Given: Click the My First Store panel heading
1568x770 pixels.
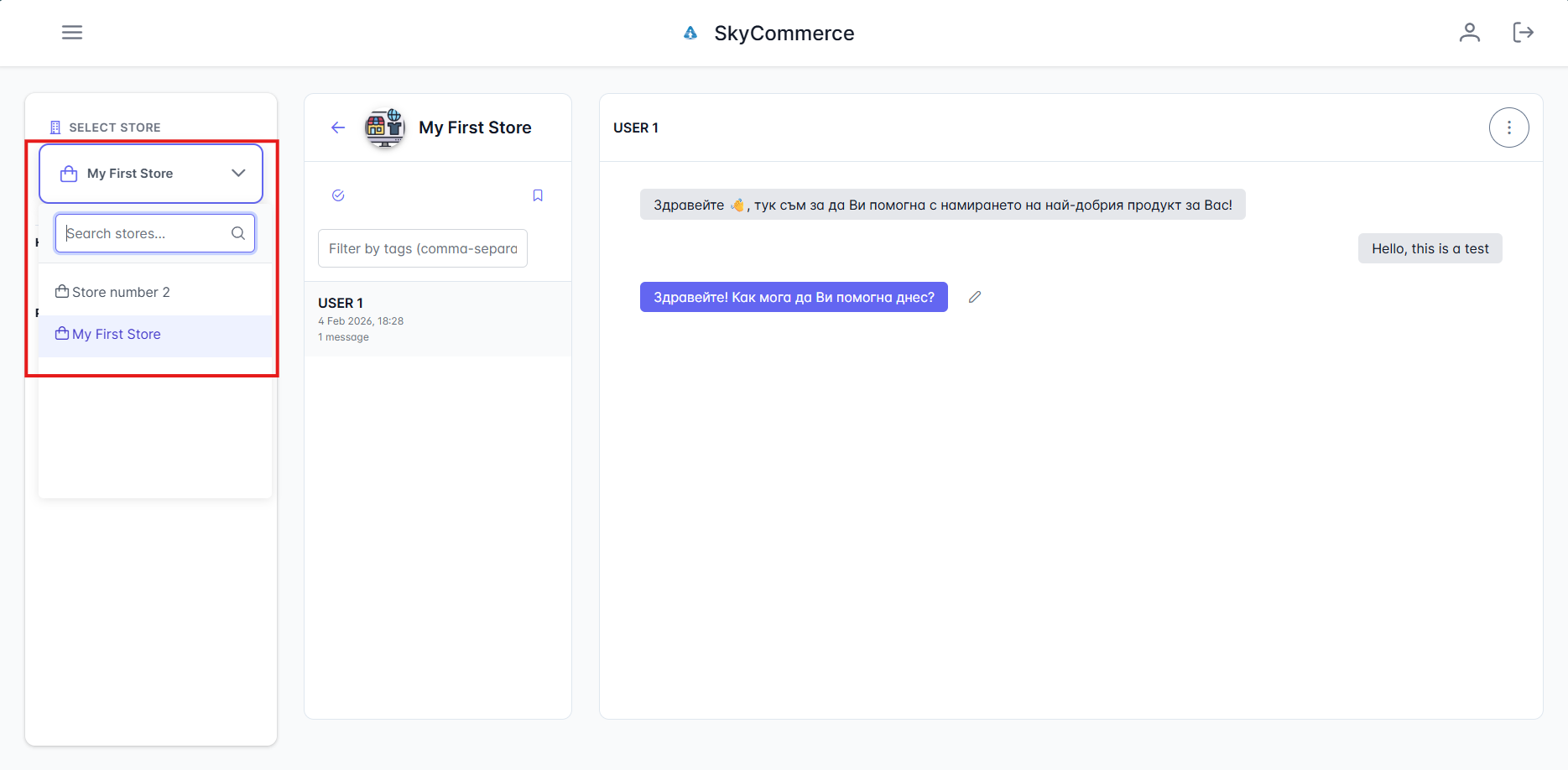Looking at the screenshot, I should point(475,127).
